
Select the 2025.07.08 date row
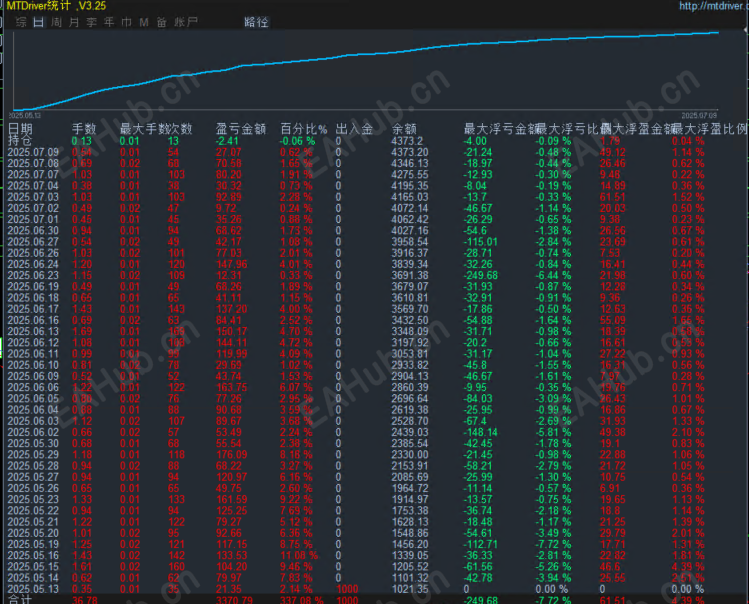click(x=33, y=163)
